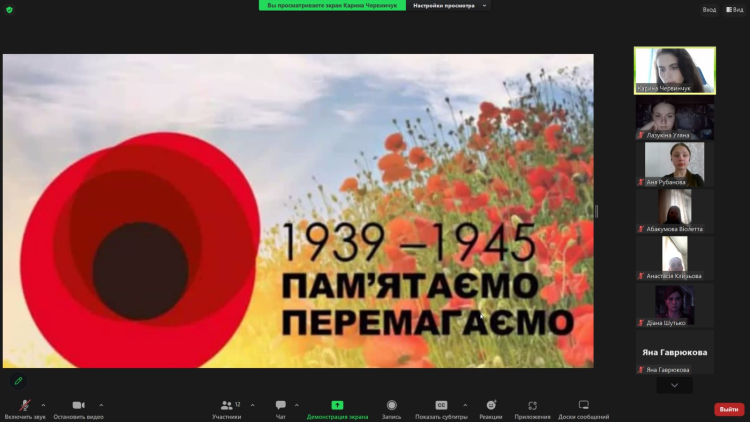Expand audio options arrow beside microphone
750x422 pixels.
point(44,405)
